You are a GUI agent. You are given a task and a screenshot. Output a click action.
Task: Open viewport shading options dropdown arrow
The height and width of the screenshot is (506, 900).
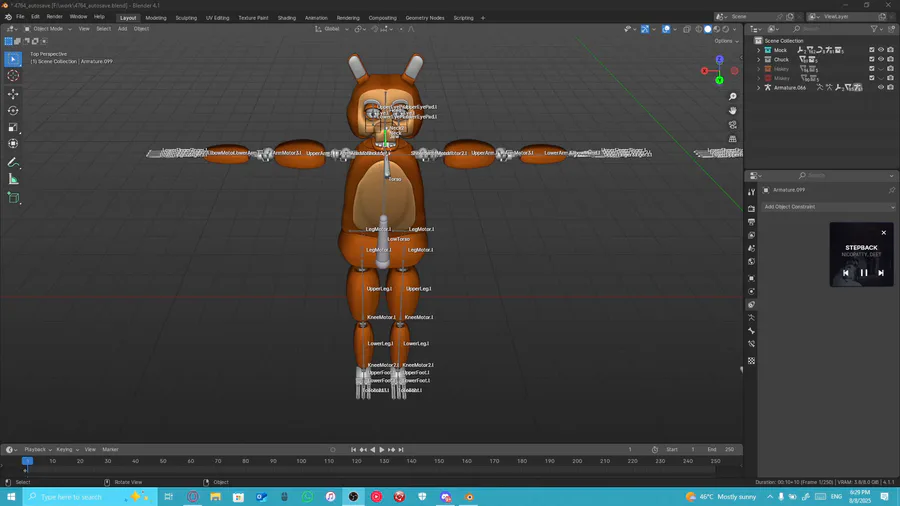735,29
